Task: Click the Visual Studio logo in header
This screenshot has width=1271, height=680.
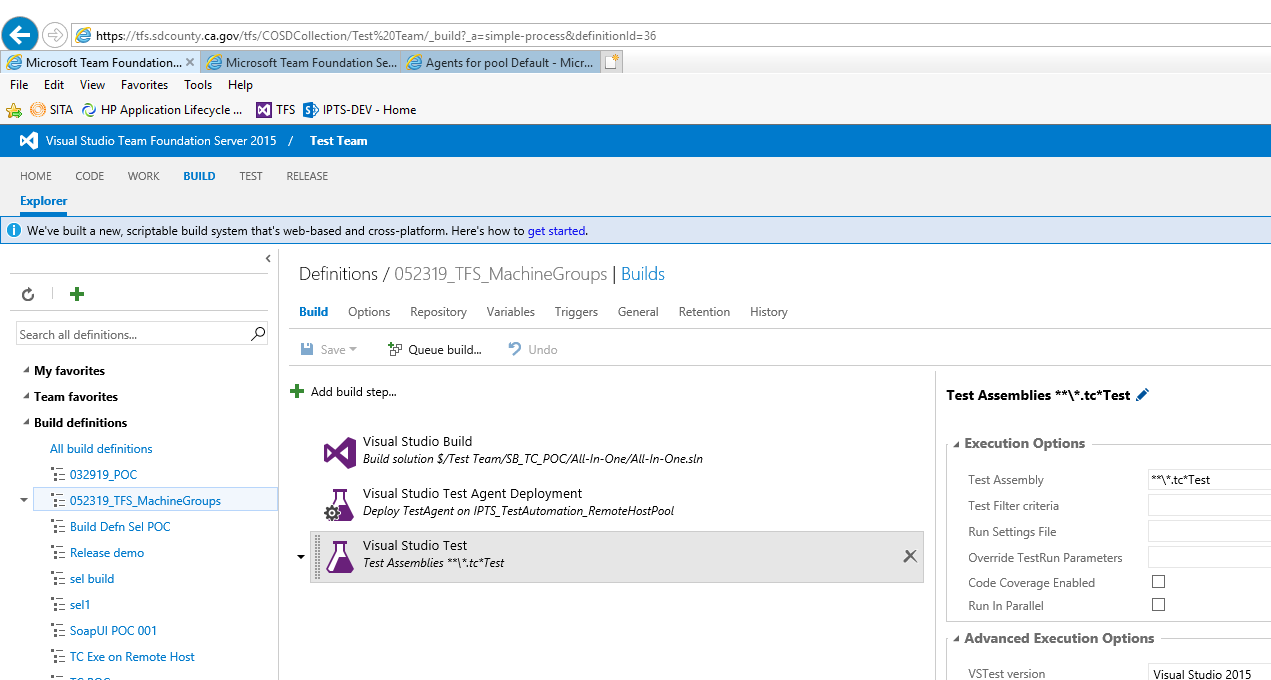Action: click(29, 141)
